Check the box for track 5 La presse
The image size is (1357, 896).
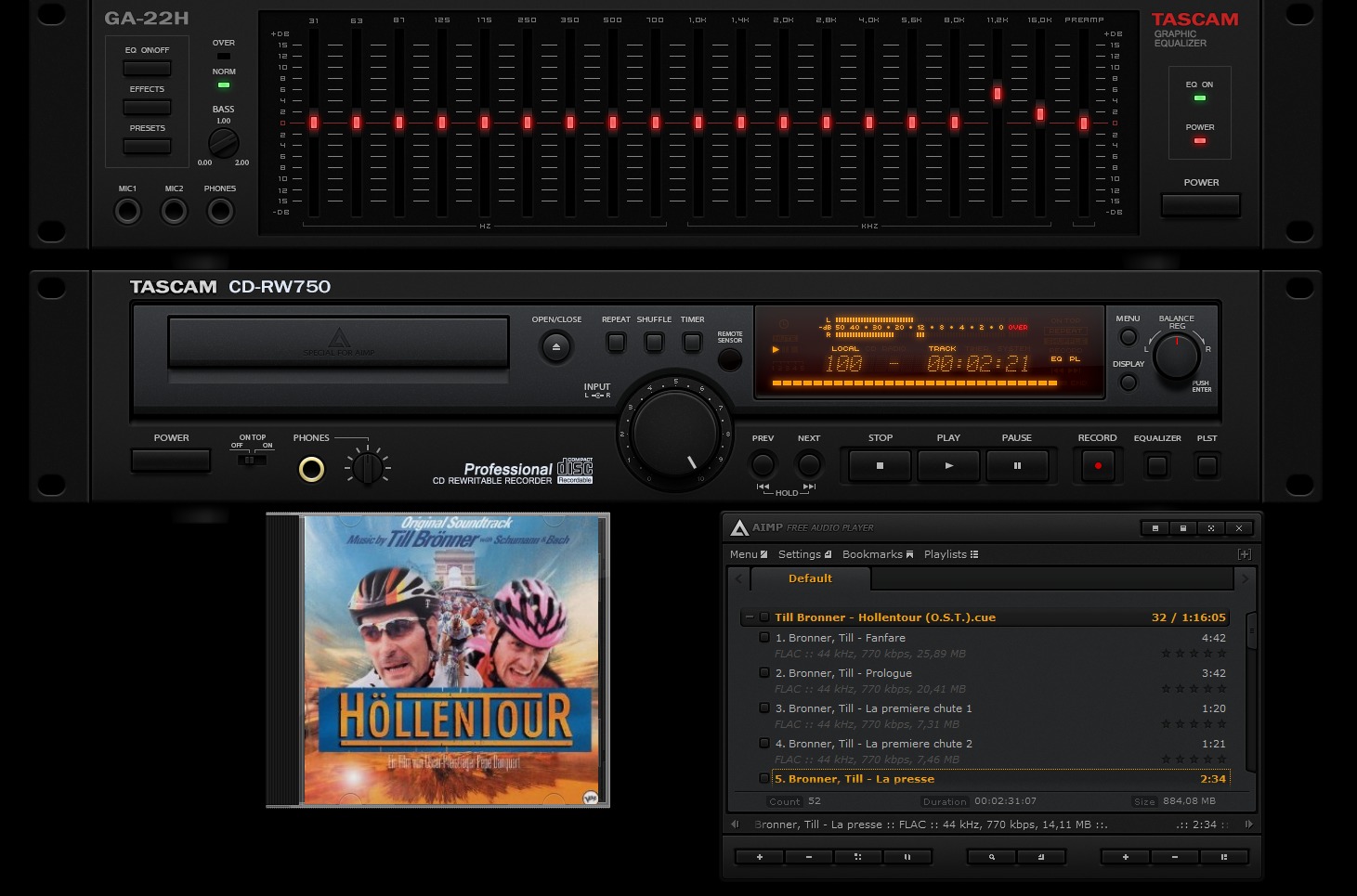(x=764, y=779)
